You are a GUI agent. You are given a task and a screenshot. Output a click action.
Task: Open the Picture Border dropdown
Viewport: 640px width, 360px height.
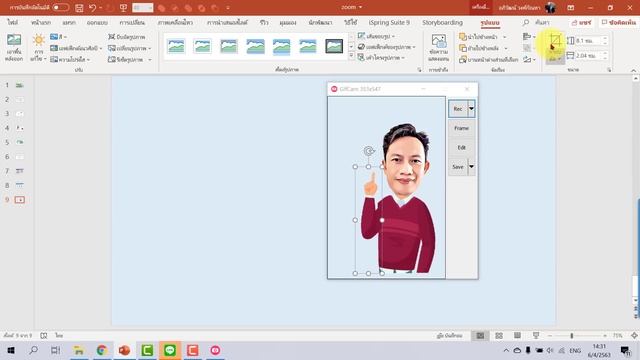(x=376, y=36)
